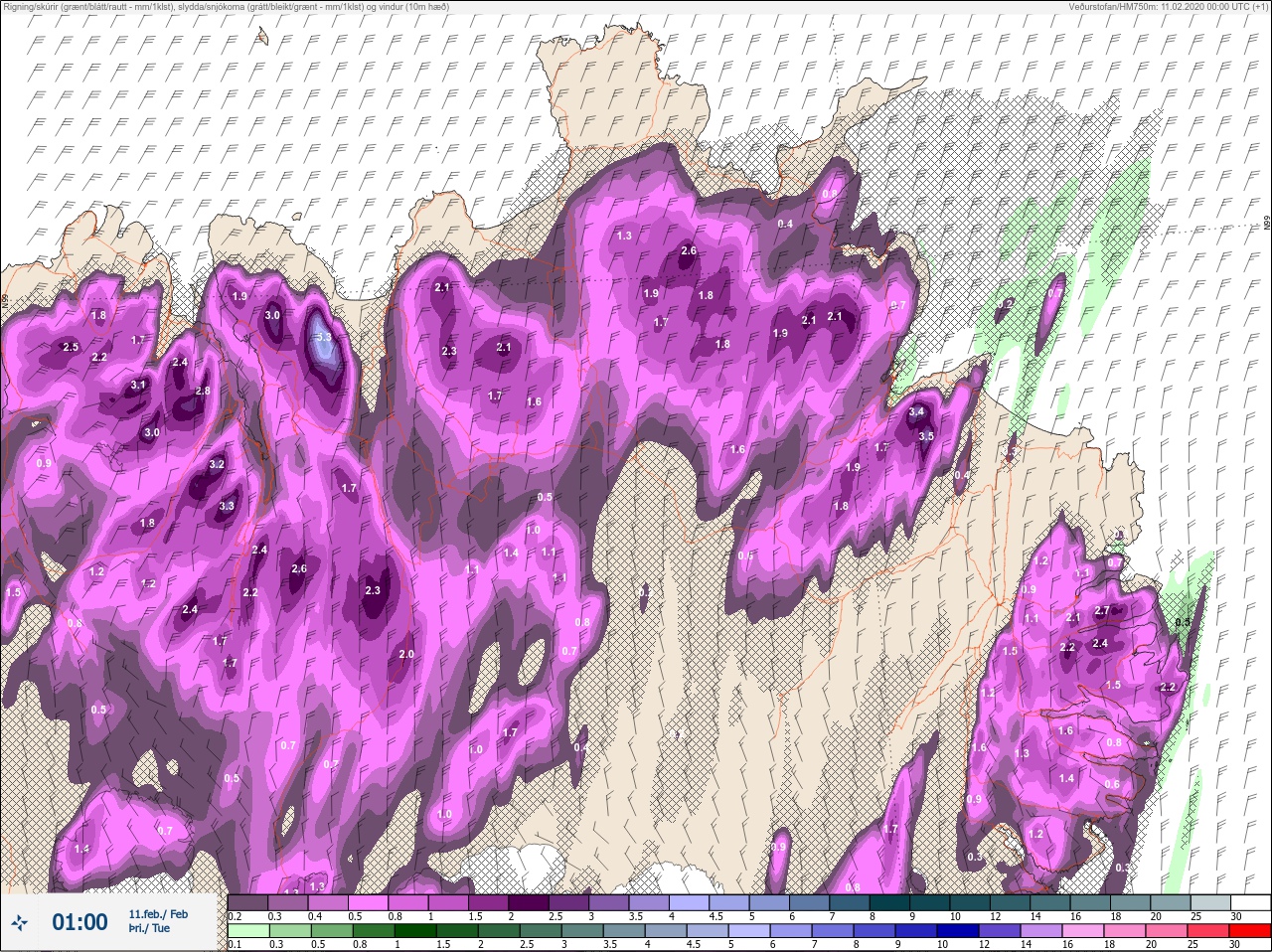Click the 3.4 precipitation value on the map
This screenshot has height=952, width=1272.
coord(916,411)
